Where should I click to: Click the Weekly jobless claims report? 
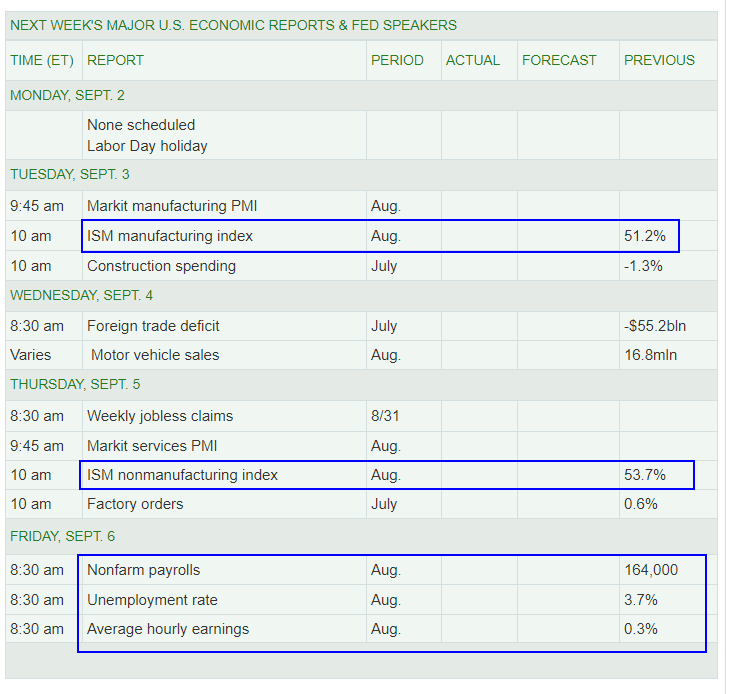(160, 416)
